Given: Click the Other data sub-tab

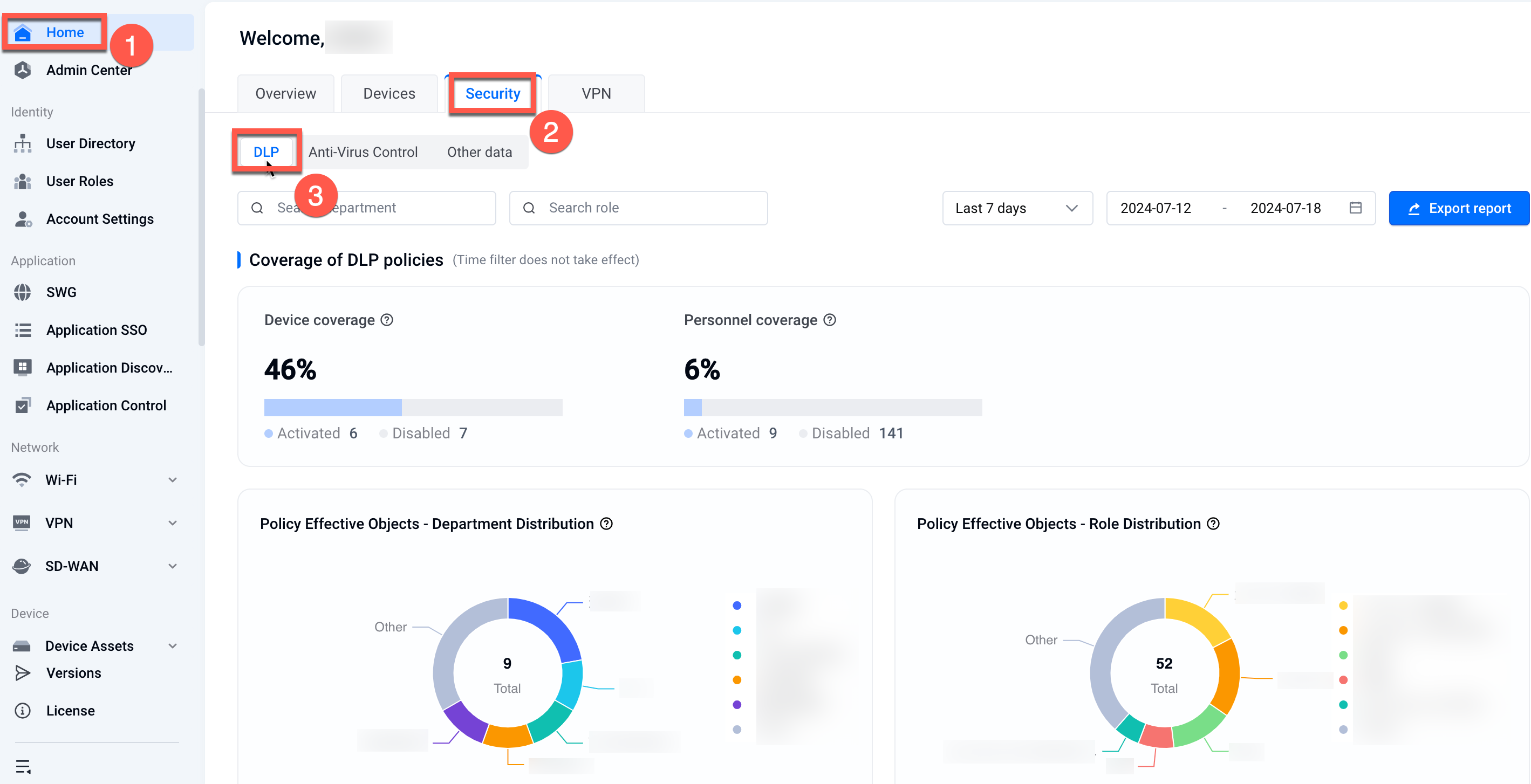Looking at the screenshot, I should pyautogui.click(x=479, y=151).
